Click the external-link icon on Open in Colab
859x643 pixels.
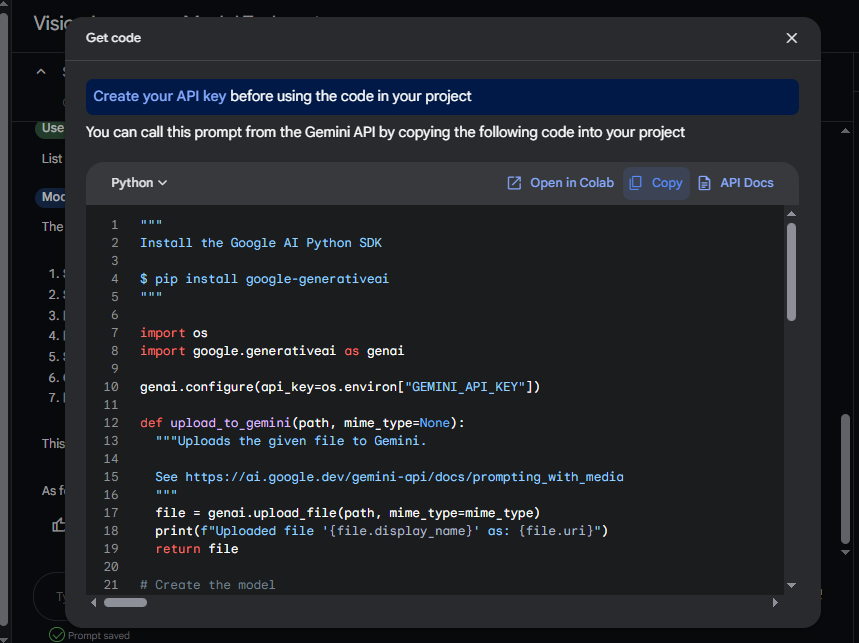point(512,182)
